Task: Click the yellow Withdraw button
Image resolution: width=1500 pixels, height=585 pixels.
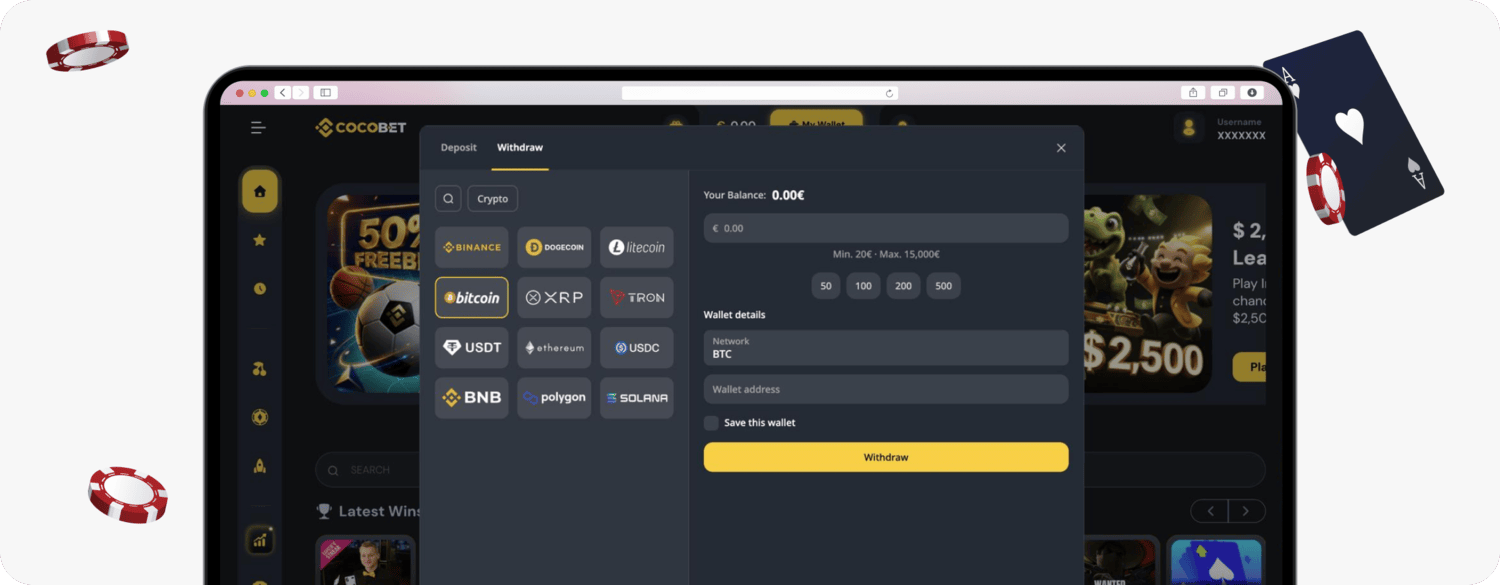Action: [886, 457]
